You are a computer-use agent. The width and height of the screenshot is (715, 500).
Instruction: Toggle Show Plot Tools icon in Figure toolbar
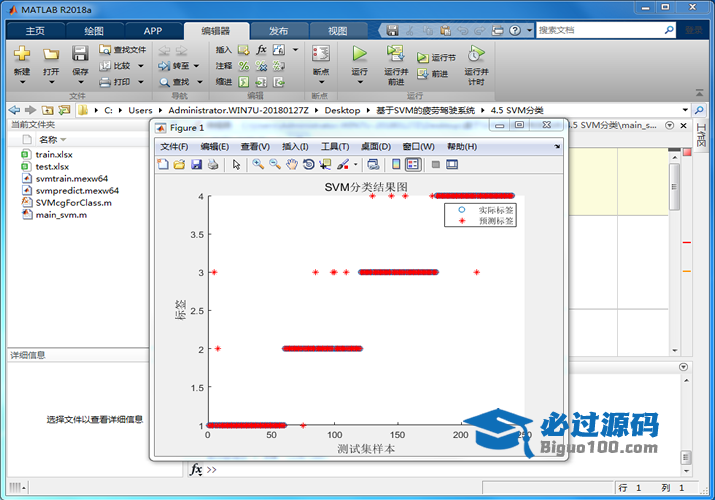(x=452, y=164)
